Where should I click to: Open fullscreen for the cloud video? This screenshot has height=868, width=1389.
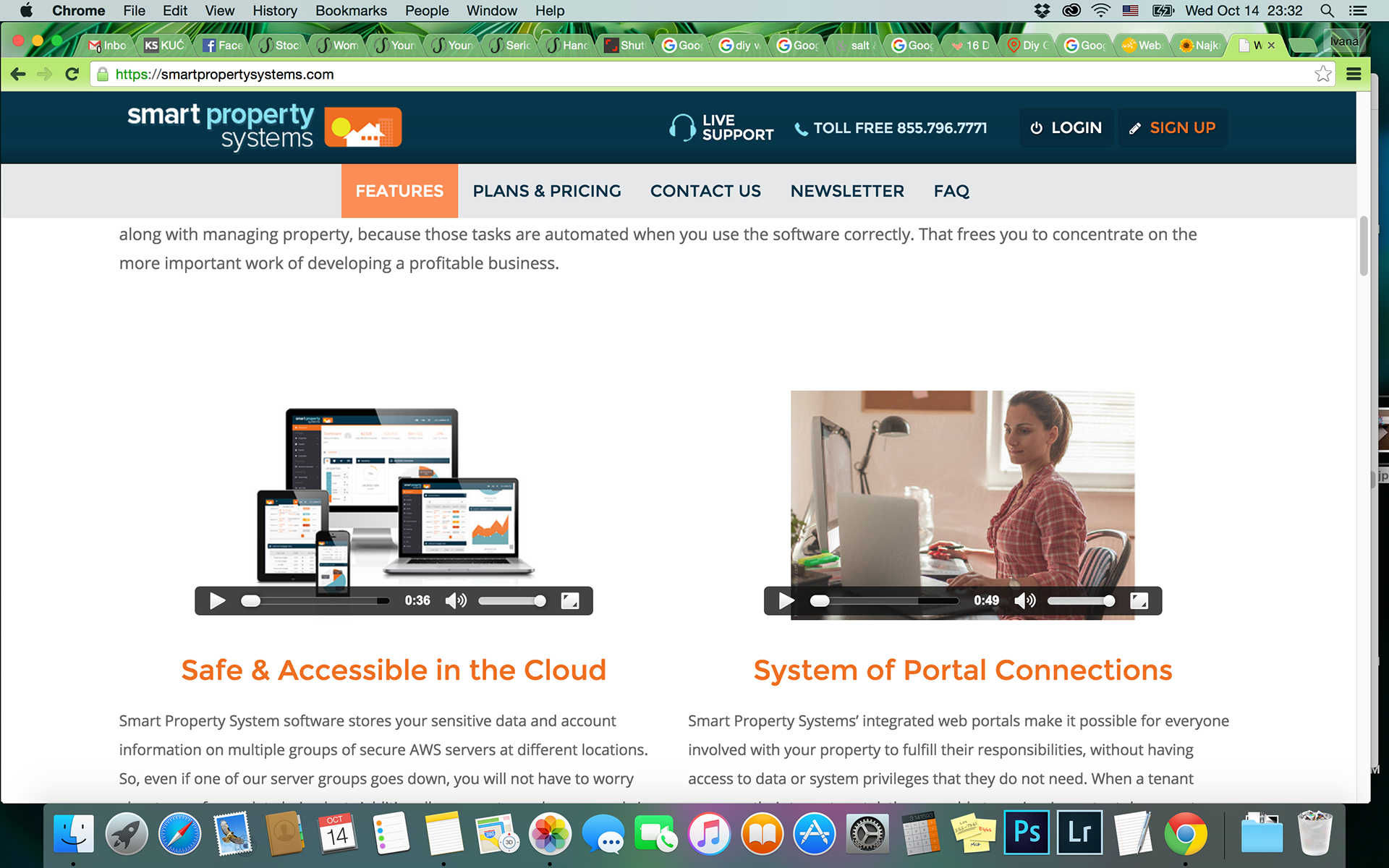570,601
